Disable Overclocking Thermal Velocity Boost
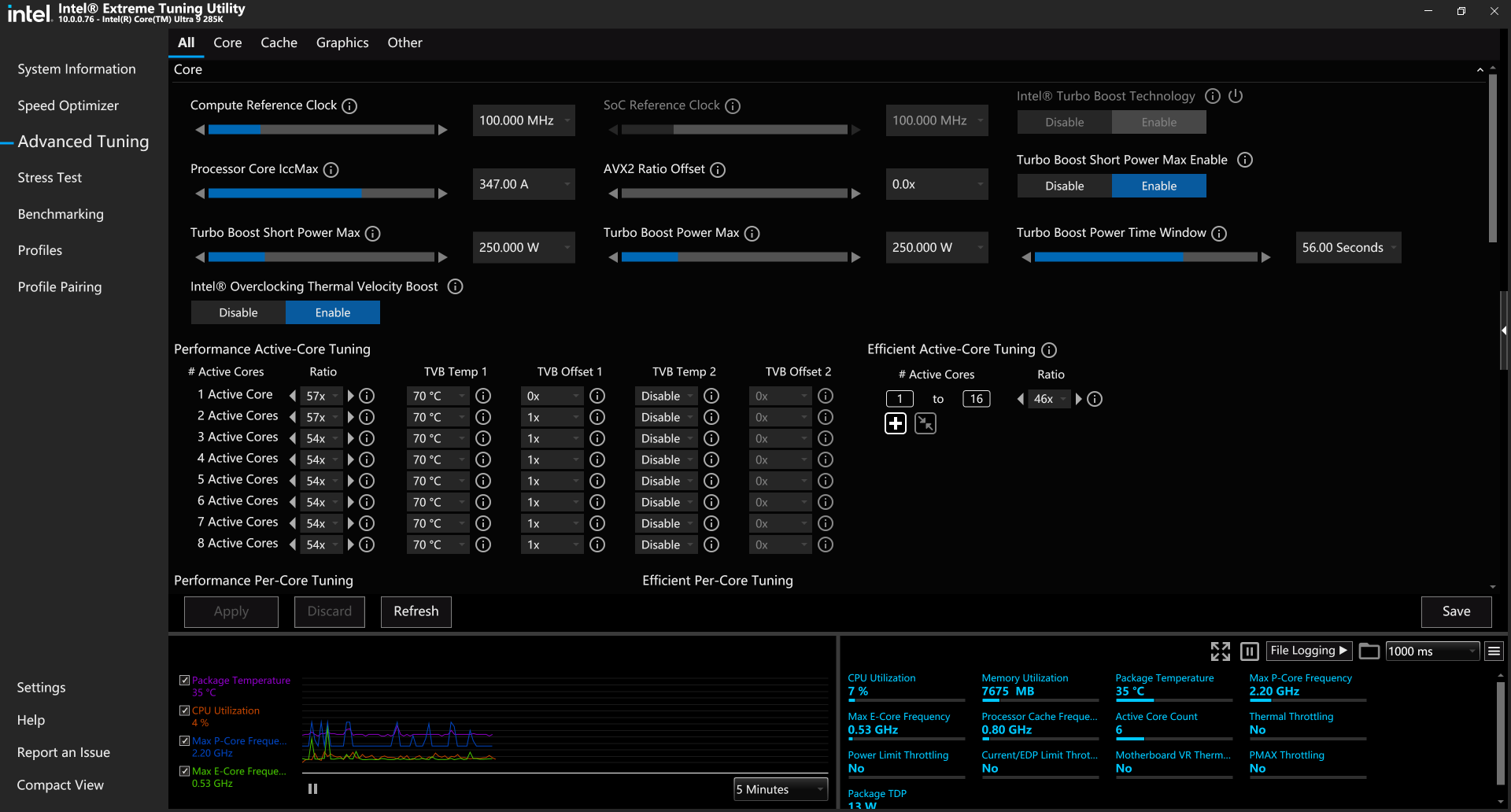This screenshot has height=812, width=1511. 238,312
